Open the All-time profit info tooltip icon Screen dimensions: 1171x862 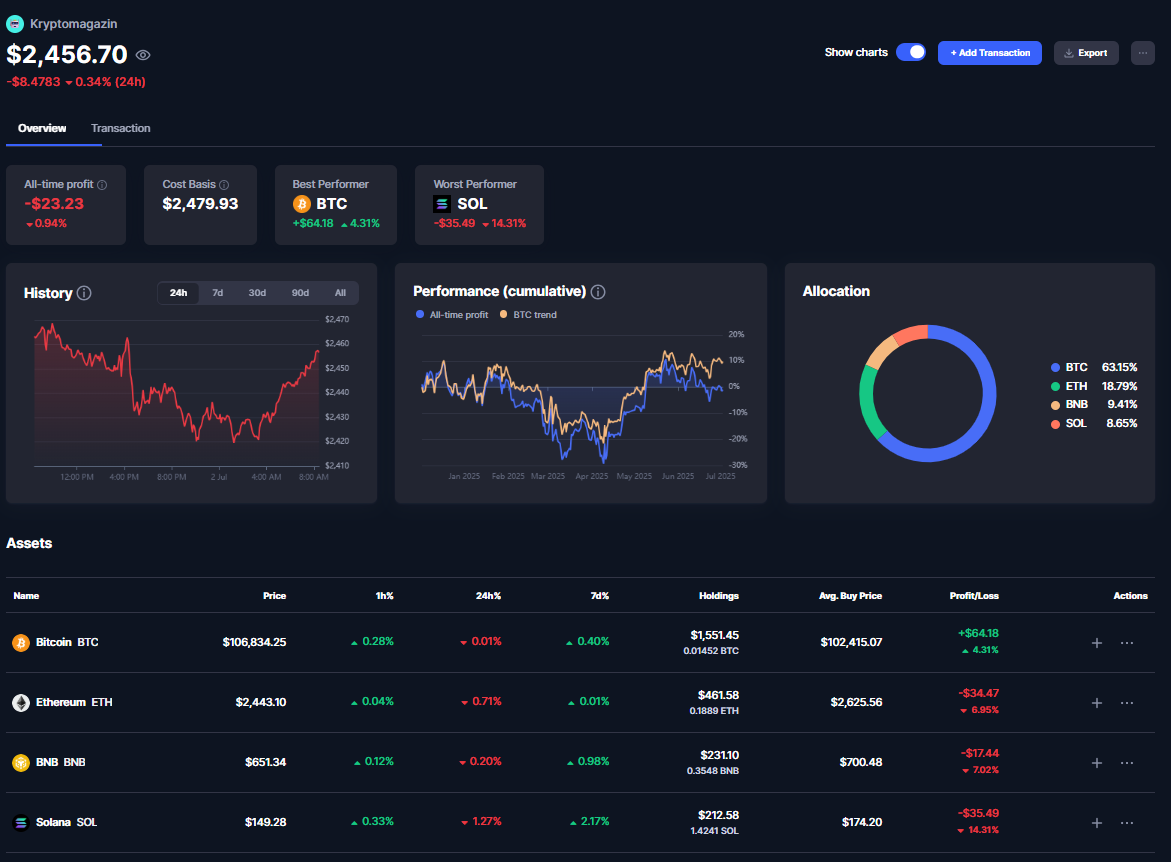(x=102, y=185)
